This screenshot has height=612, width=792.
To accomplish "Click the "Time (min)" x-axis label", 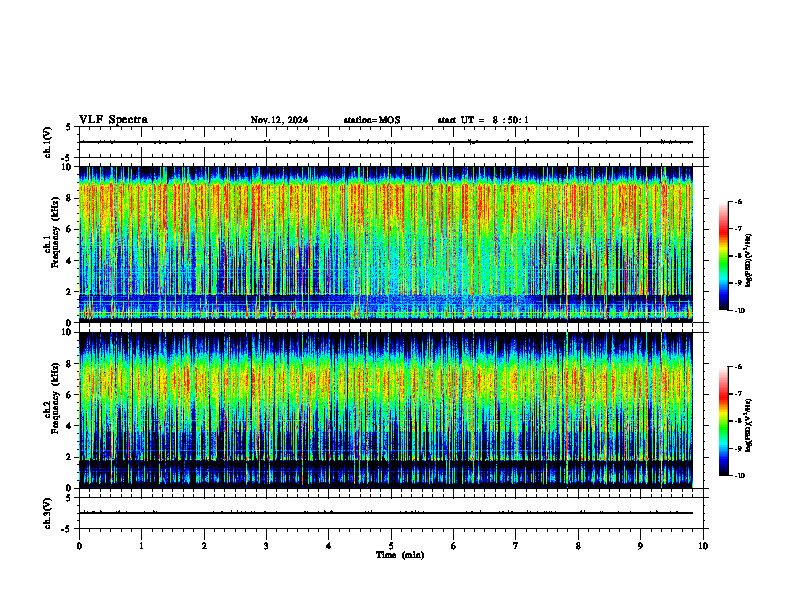I will (x=400, y=555).
